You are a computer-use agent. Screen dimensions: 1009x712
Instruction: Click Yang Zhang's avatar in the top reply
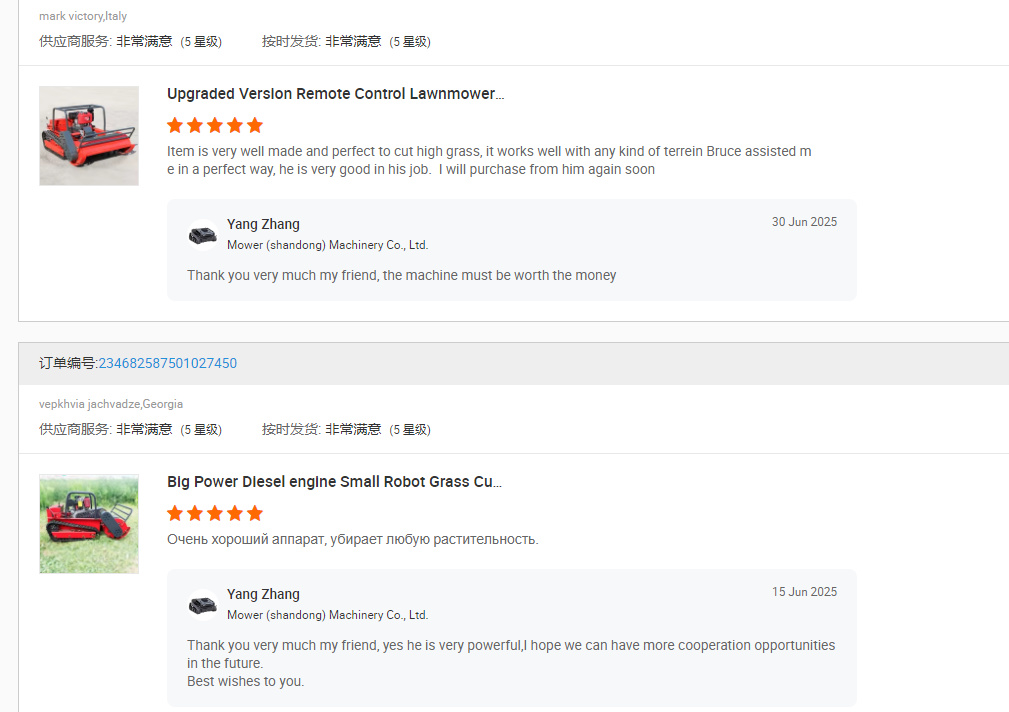[x=202, y=234]
